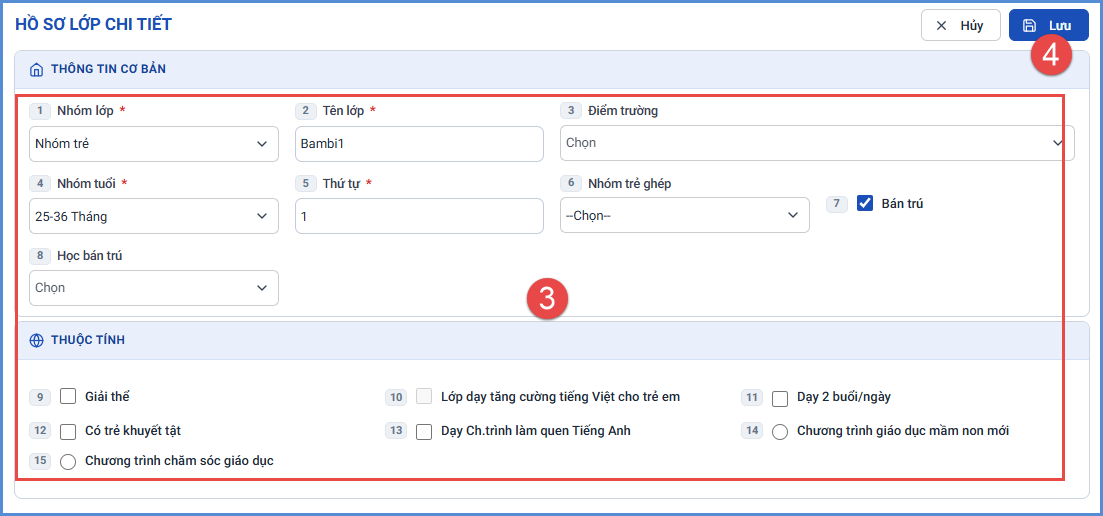The image size is (1103, 516).
Task: Click the Nhóm lớp field label
Action: click(x=87, y=110)
